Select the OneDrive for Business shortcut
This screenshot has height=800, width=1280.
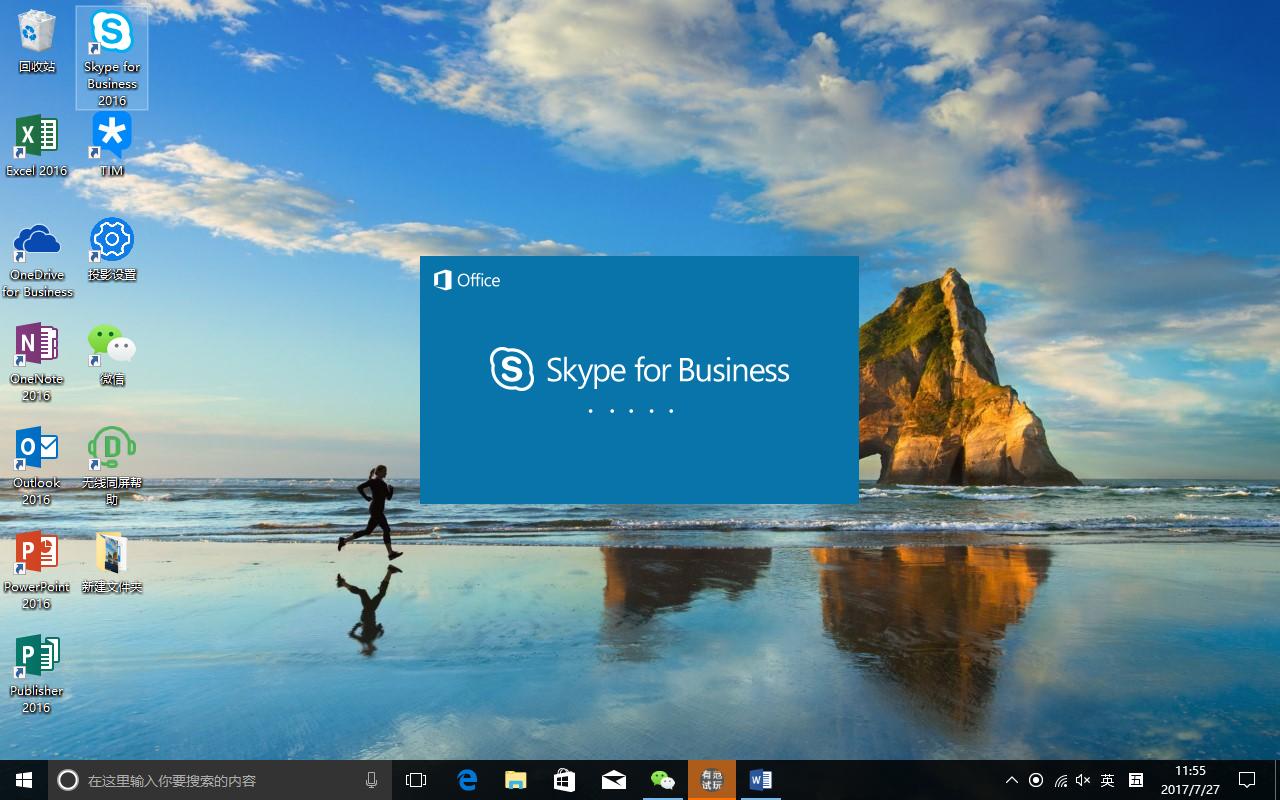click(x=37, y=243)
